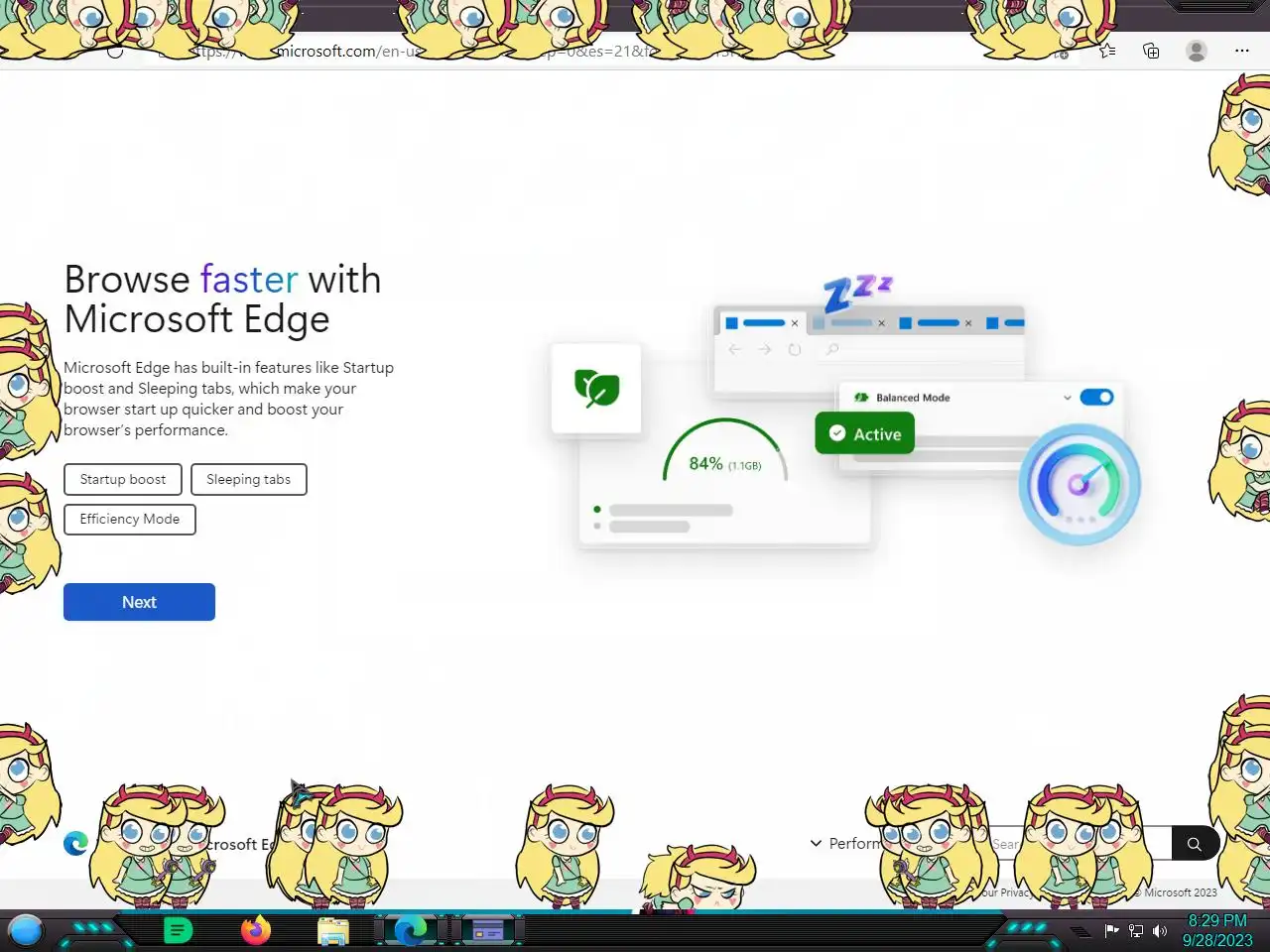Click the Efficiency Mode button

(130, 519)
